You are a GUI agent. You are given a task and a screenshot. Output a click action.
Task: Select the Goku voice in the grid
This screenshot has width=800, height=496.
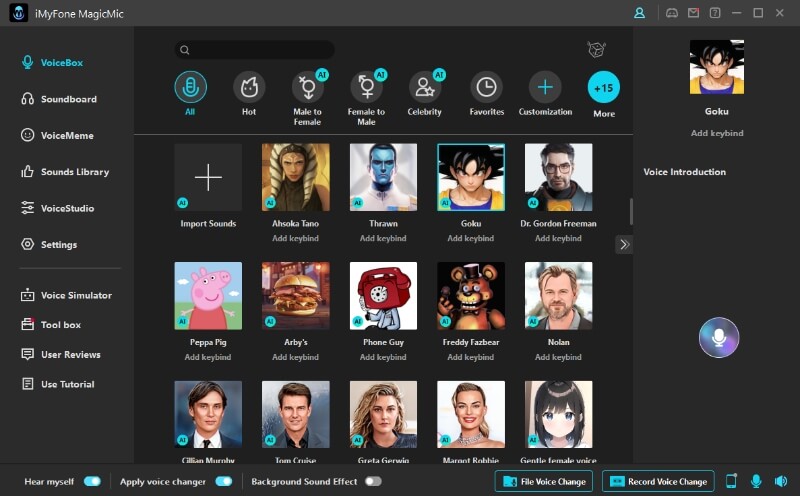(x=471, y=177)
